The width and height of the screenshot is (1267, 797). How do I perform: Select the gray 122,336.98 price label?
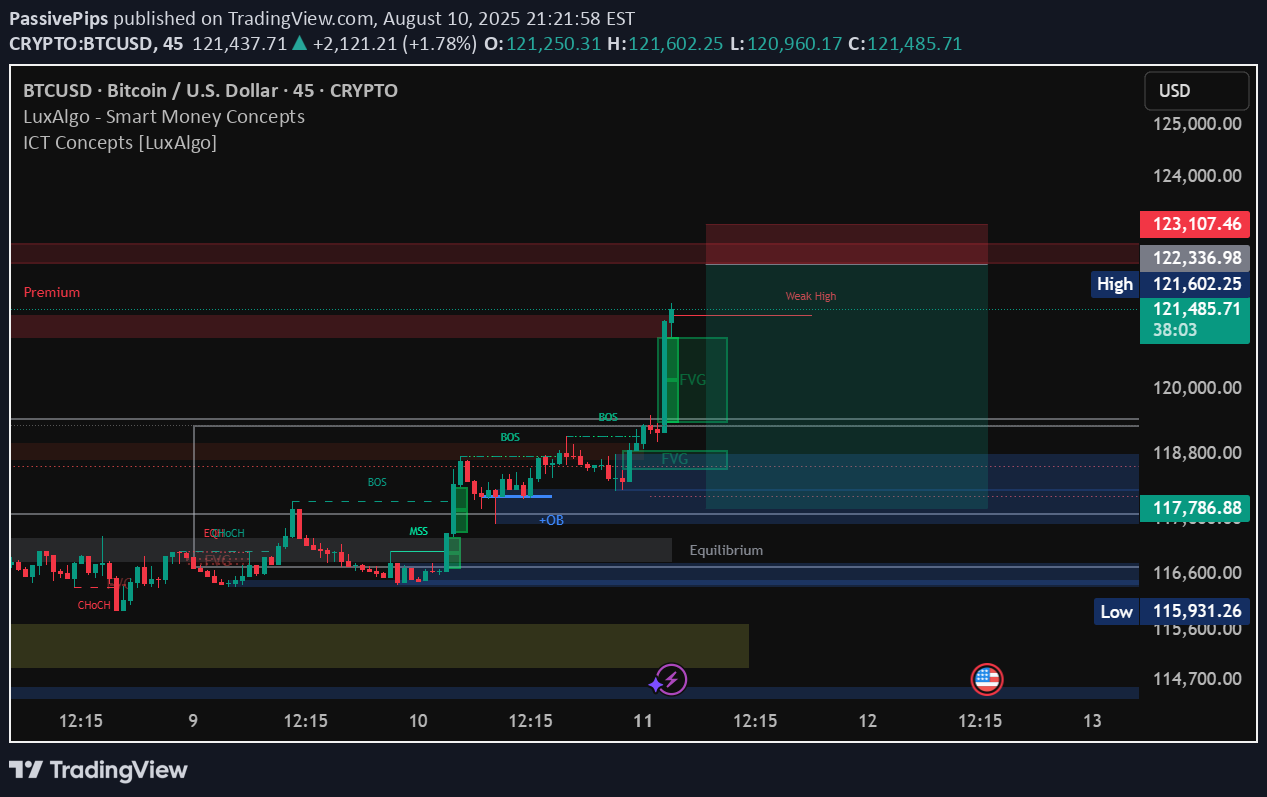pos(1194,258)
